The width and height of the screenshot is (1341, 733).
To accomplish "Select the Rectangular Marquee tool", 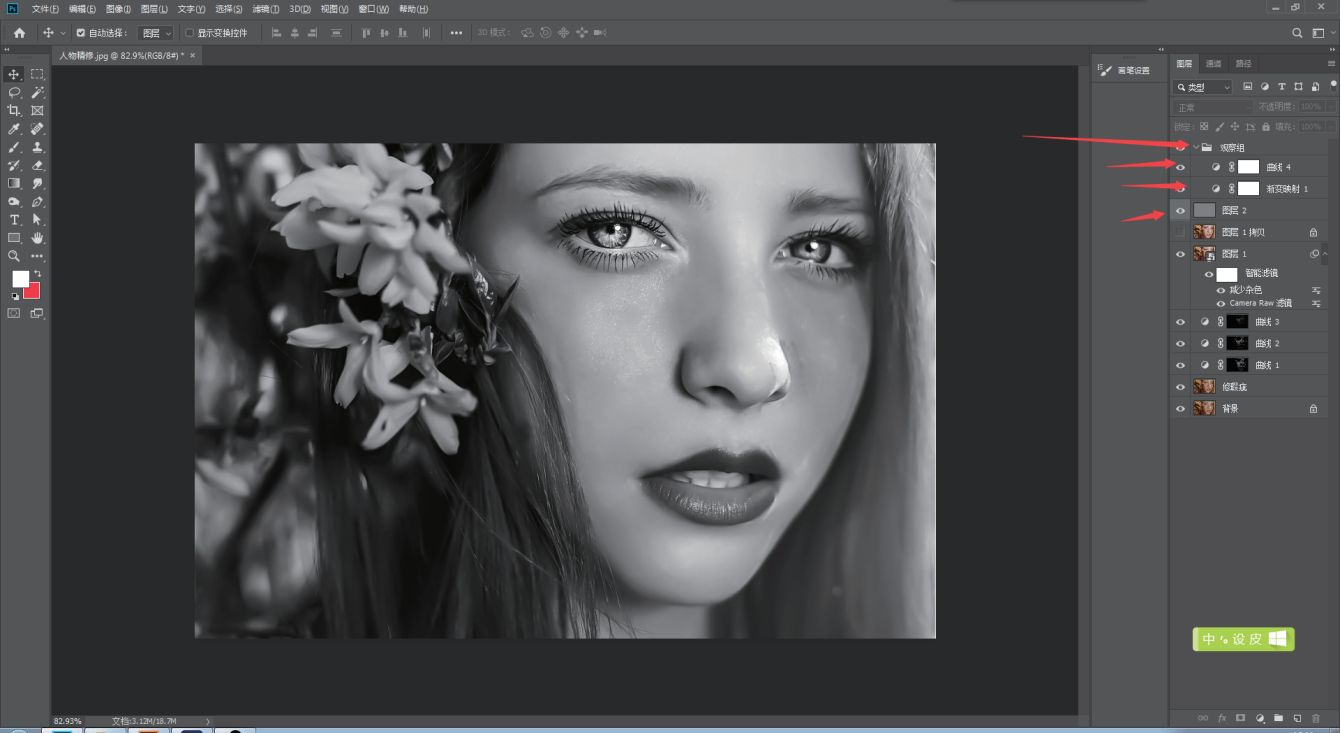I will point(37,74).
